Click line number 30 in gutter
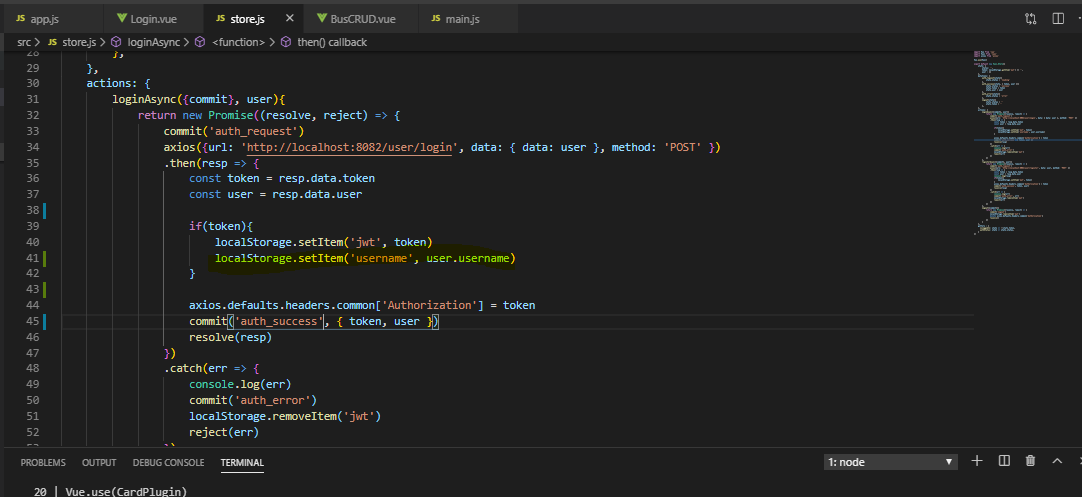Screen dimensions: 1082x497 (x=32, y=83)
